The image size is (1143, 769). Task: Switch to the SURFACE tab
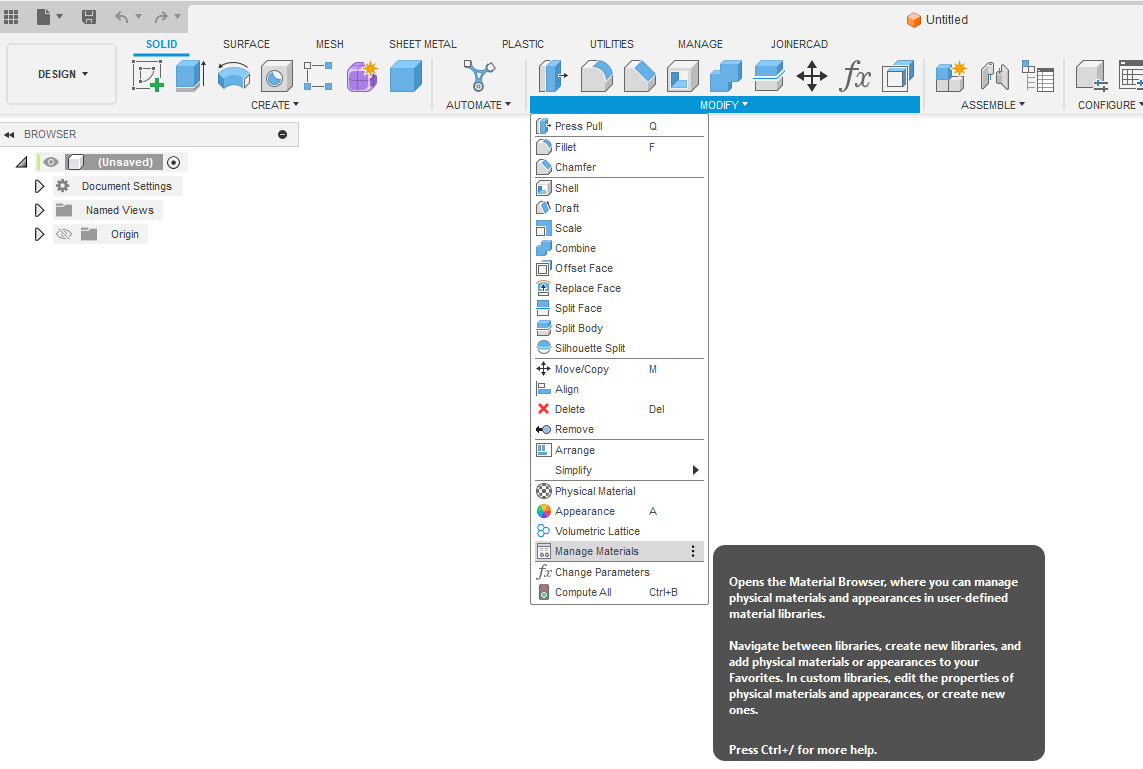tap(246, 44)
